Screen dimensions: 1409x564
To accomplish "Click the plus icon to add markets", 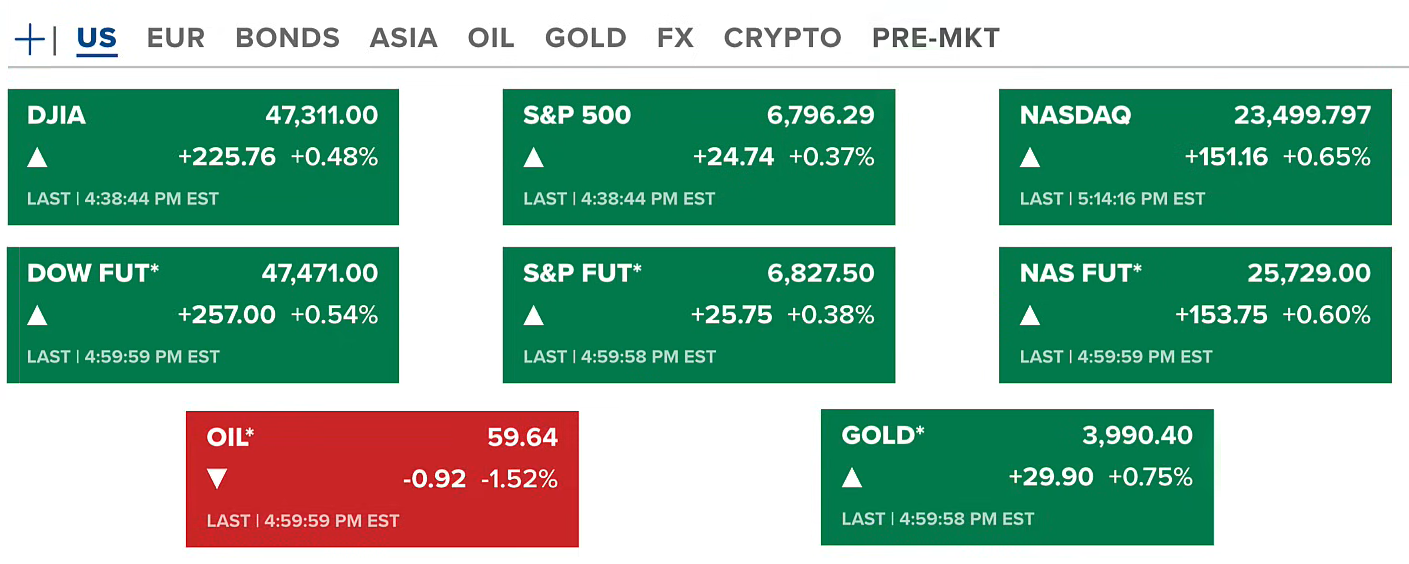I will [30, 39].
